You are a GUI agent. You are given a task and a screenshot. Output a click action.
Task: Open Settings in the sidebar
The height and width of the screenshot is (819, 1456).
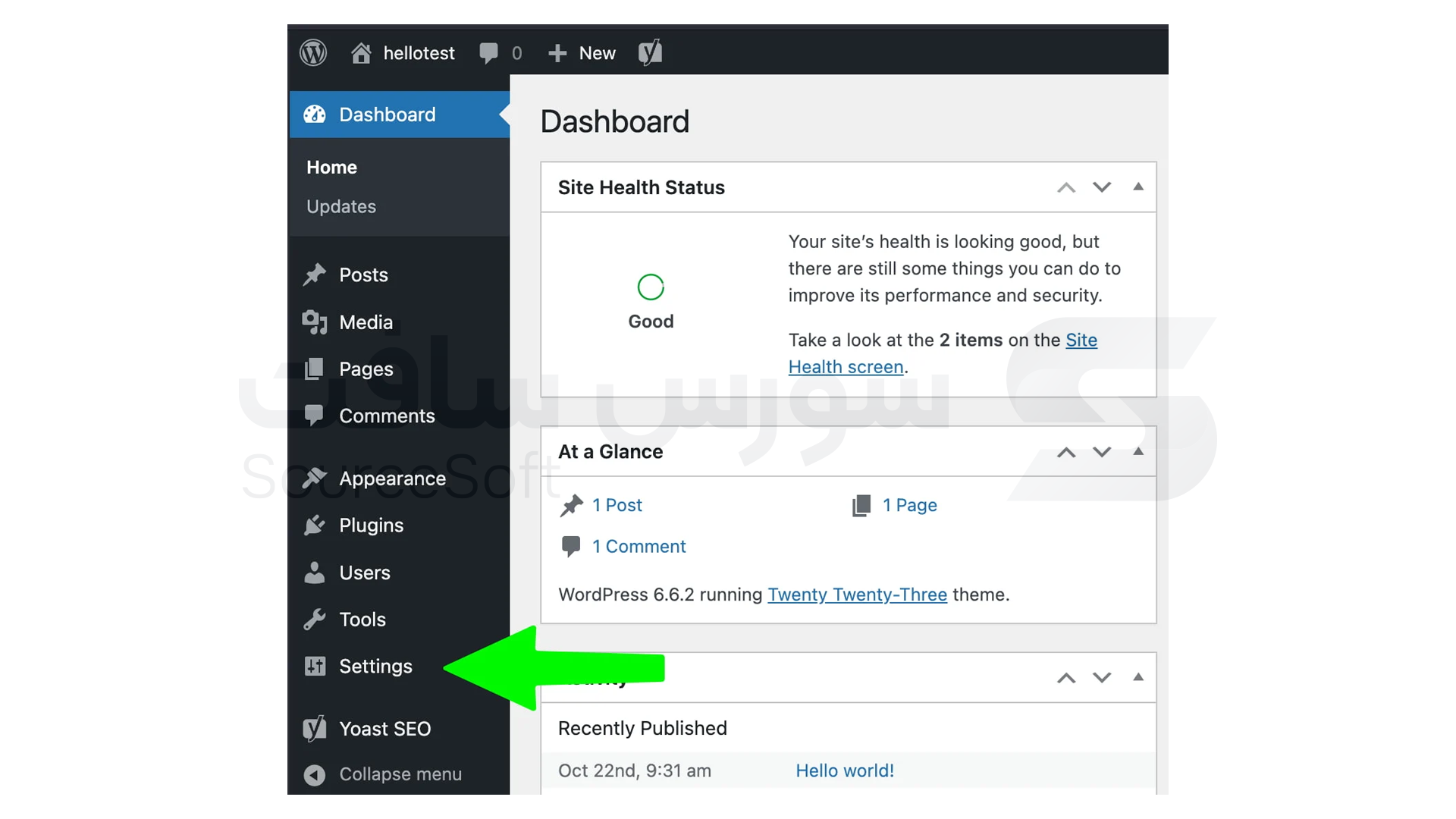pos(375,667)
